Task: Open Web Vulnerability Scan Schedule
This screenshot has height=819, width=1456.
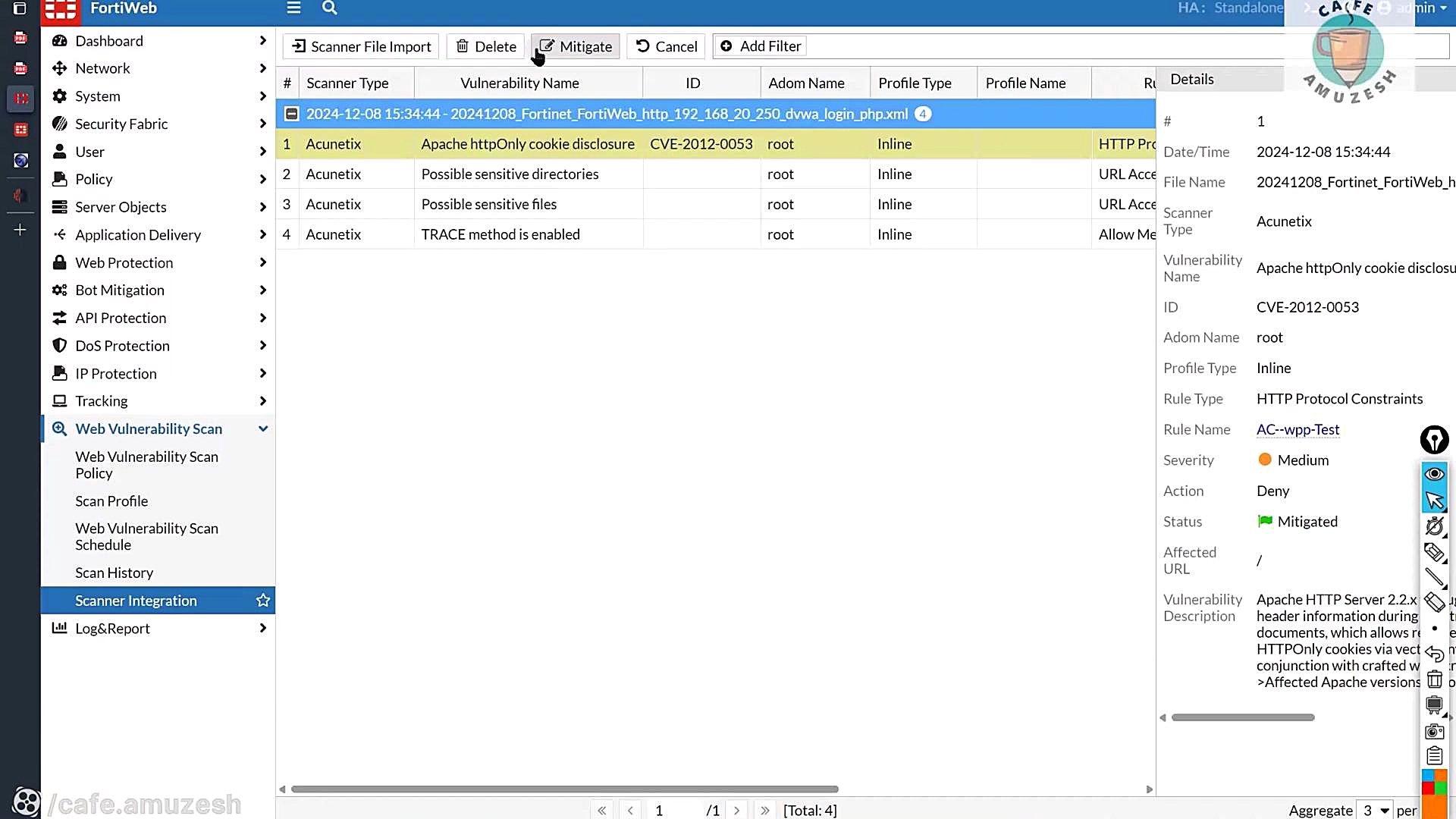Action: tap(146, 536)
